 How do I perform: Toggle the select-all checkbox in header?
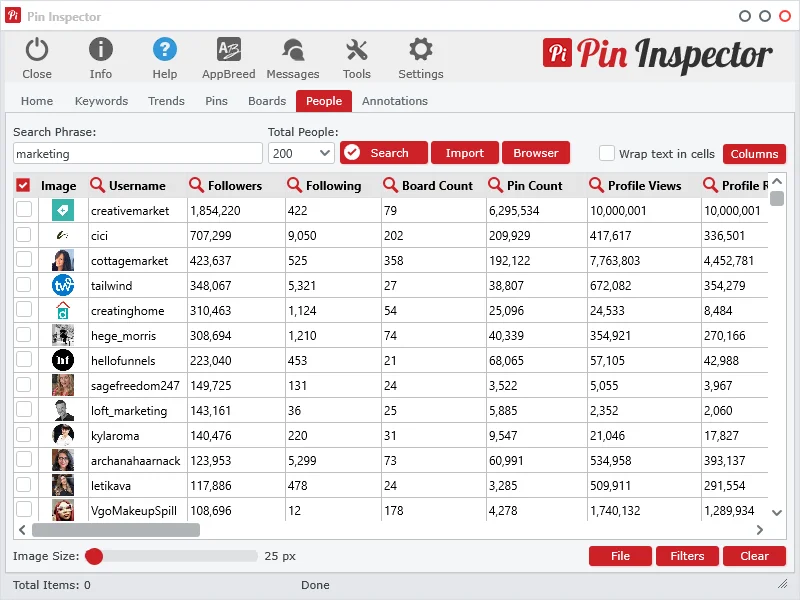(x=23, y=185)
